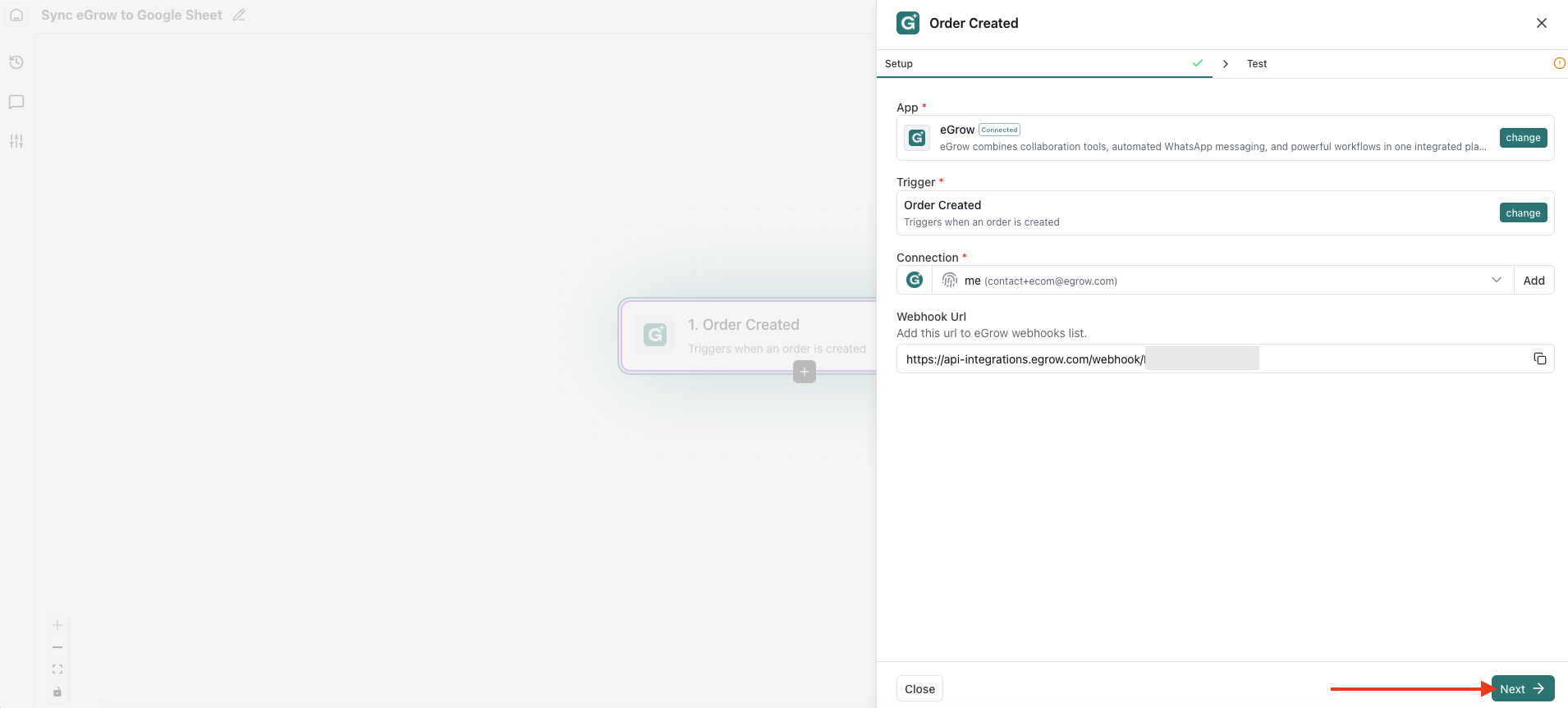Click the Connected badge next to eGrow

coord(999,130)
